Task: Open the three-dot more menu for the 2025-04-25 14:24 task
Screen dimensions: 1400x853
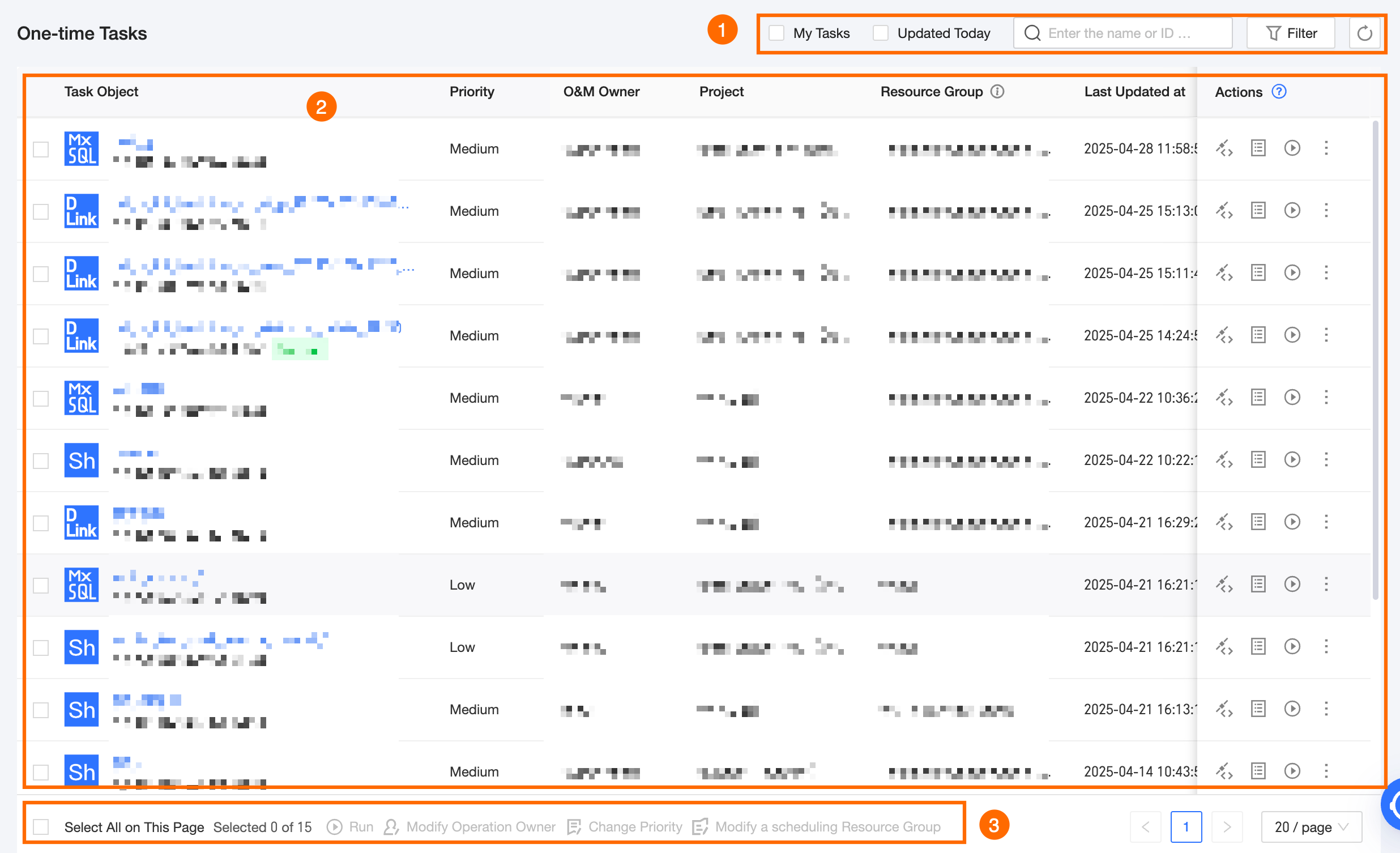Action: 1326,335
